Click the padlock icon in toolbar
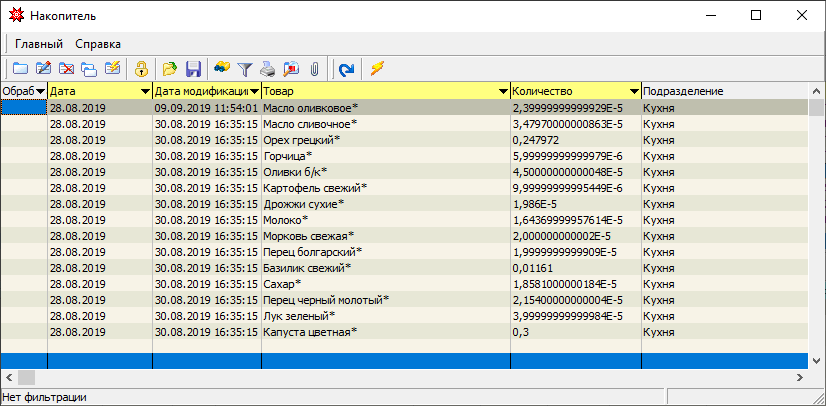Screen dimensions: 826x406 [142, 69]
